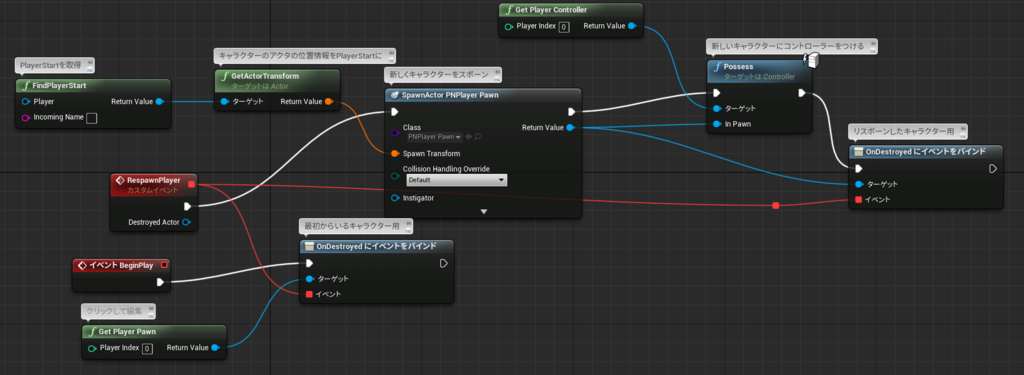The height and width of the screenshot is (375, 1024).
Task: Edit Player Index field on Get Player Pawn
Action: point(148,348)
